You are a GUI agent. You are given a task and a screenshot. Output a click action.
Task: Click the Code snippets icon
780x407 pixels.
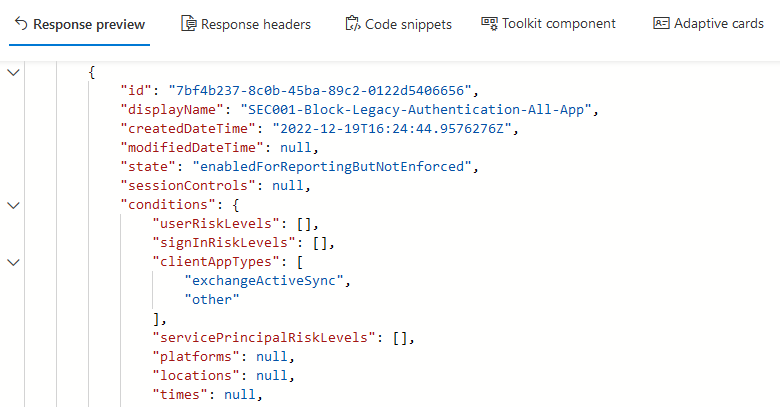point(351,24)
